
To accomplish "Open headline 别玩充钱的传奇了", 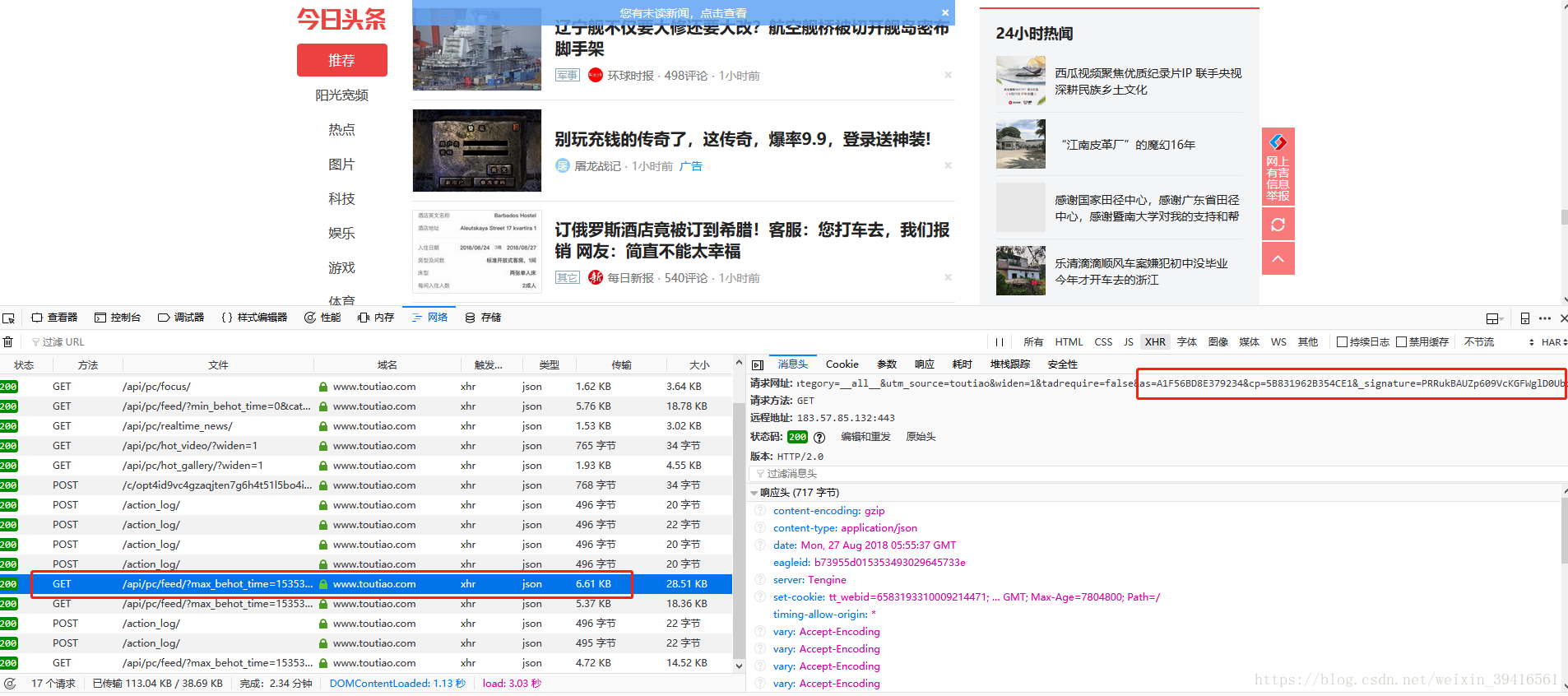I will click(743, 139).
